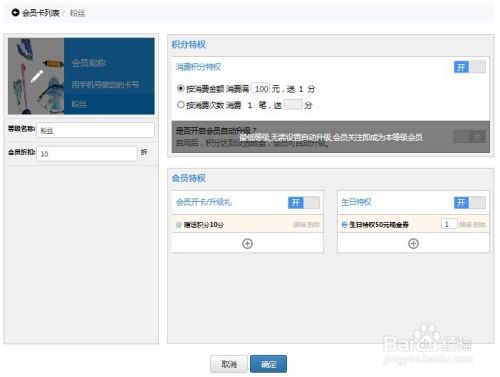Click the 确定 button
500x377 pixels.
coord(268,364)
